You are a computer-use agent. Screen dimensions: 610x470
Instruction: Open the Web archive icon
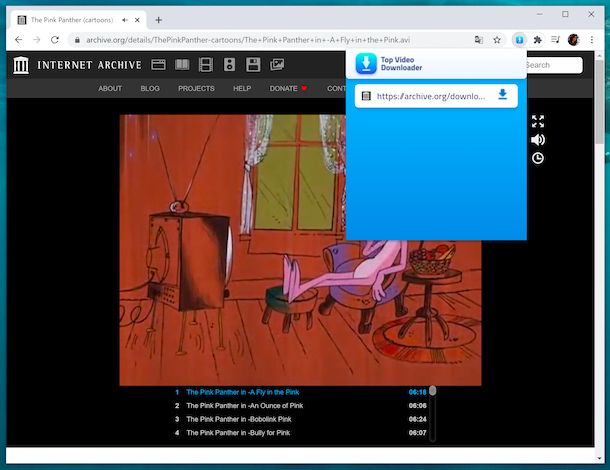158,65
